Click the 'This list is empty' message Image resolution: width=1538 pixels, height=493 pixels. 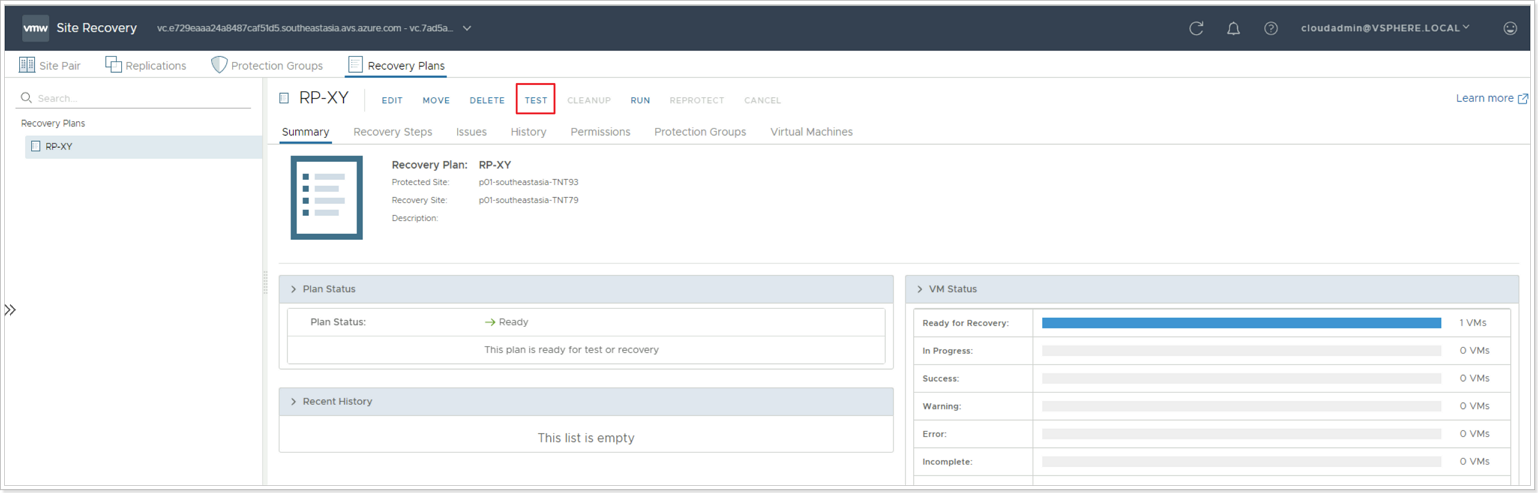tap(586, 438)
